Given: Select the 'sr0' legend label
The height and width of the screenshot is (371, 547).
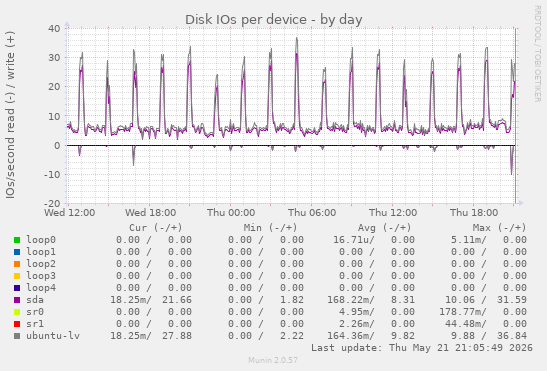Looking at the screenshot, I should coord(35,312).
